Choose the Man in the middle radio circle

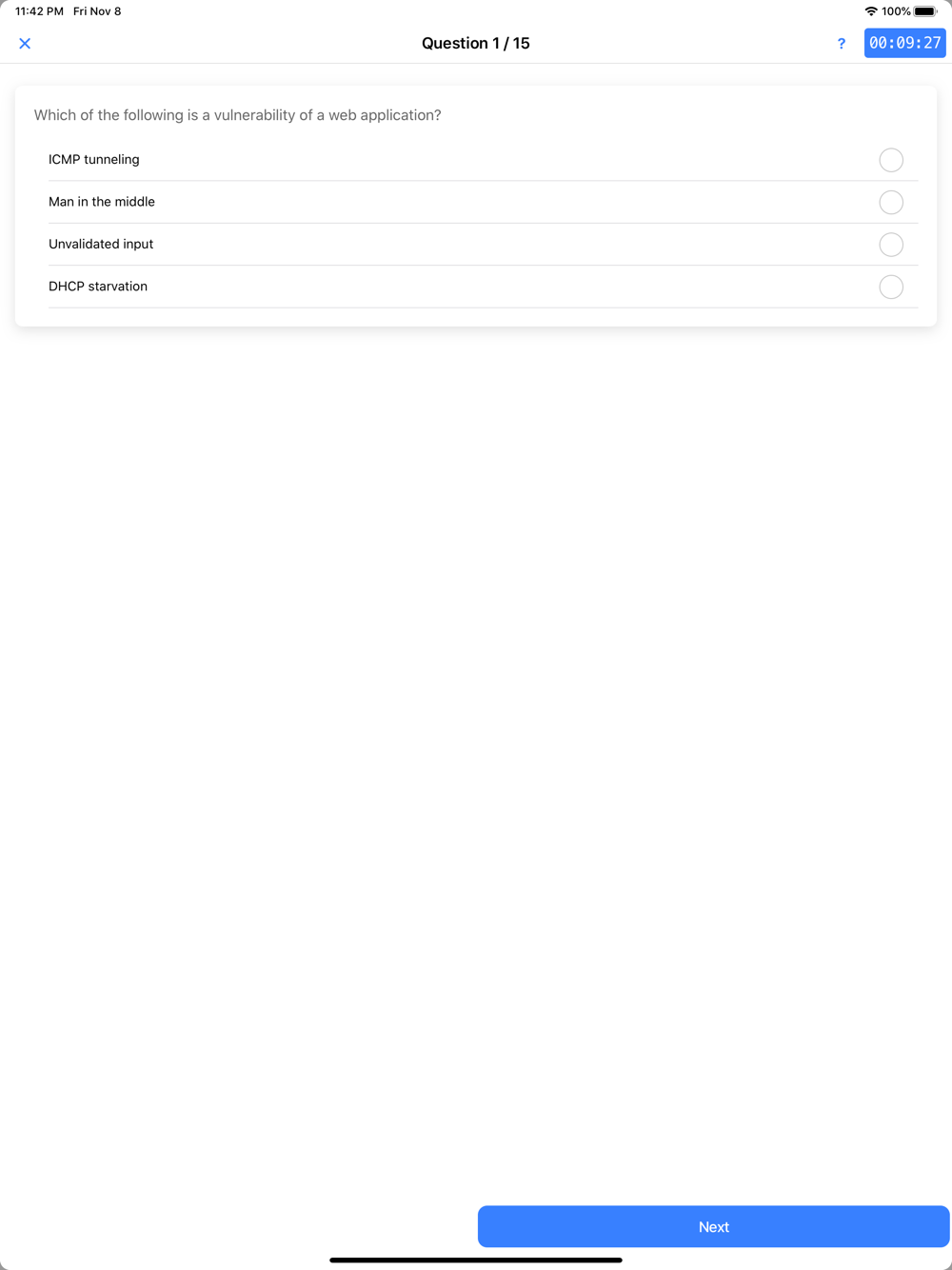pyautogui.click(x=891, y=202)
